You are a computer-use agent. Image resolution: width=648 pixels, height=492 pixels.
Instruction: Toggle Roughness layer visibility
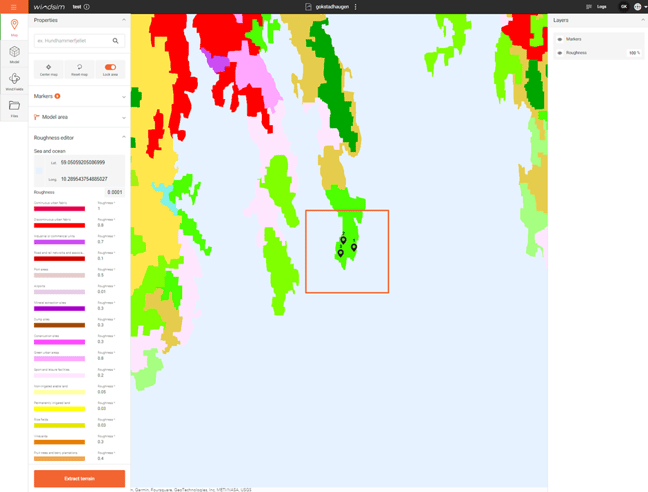point(560,52)
